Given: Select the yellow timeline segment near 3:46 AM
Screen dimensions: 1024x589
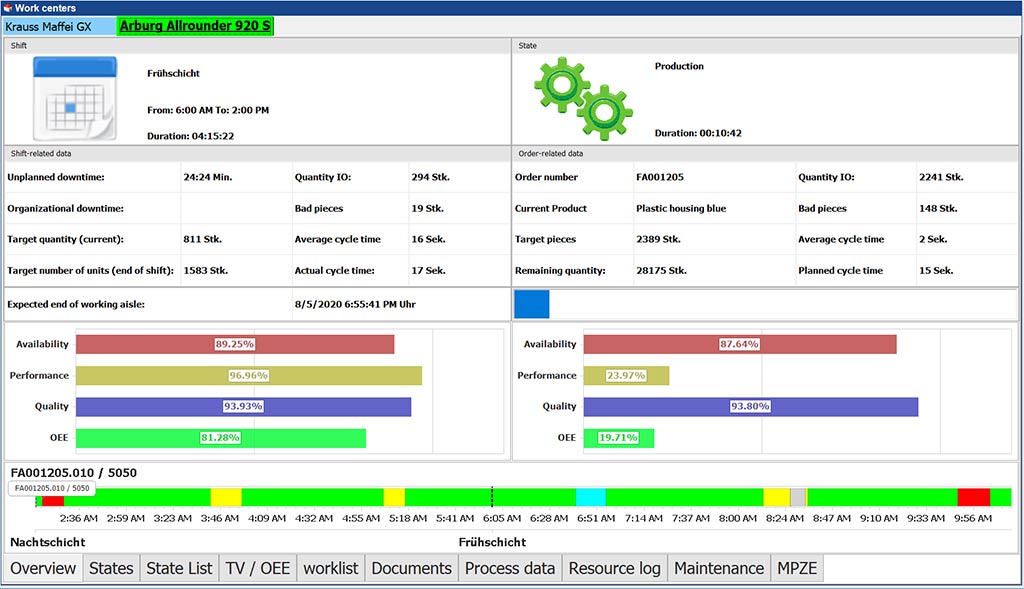Looking at the screenshot, I should pyautogui.click(x=226, y=497).
